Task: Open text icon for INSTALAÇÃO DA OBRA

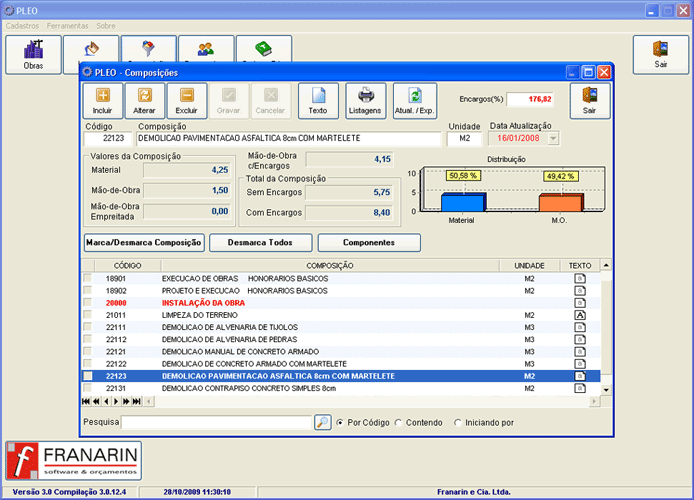Action: (580, 303)
